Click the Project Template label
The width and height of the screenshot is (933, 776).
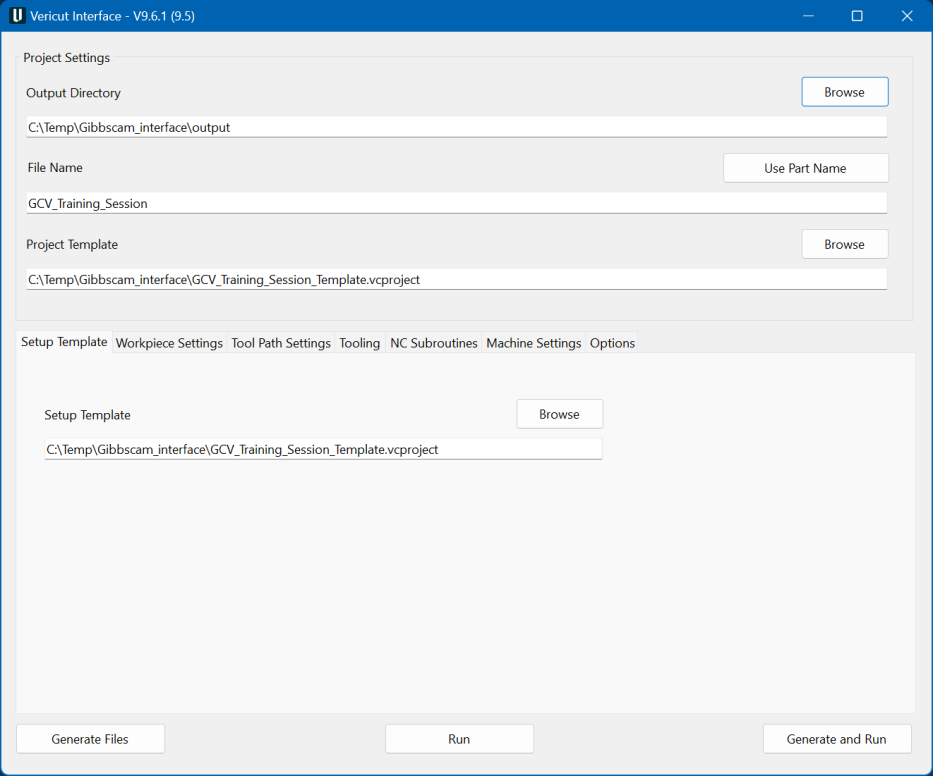[72, 245]
